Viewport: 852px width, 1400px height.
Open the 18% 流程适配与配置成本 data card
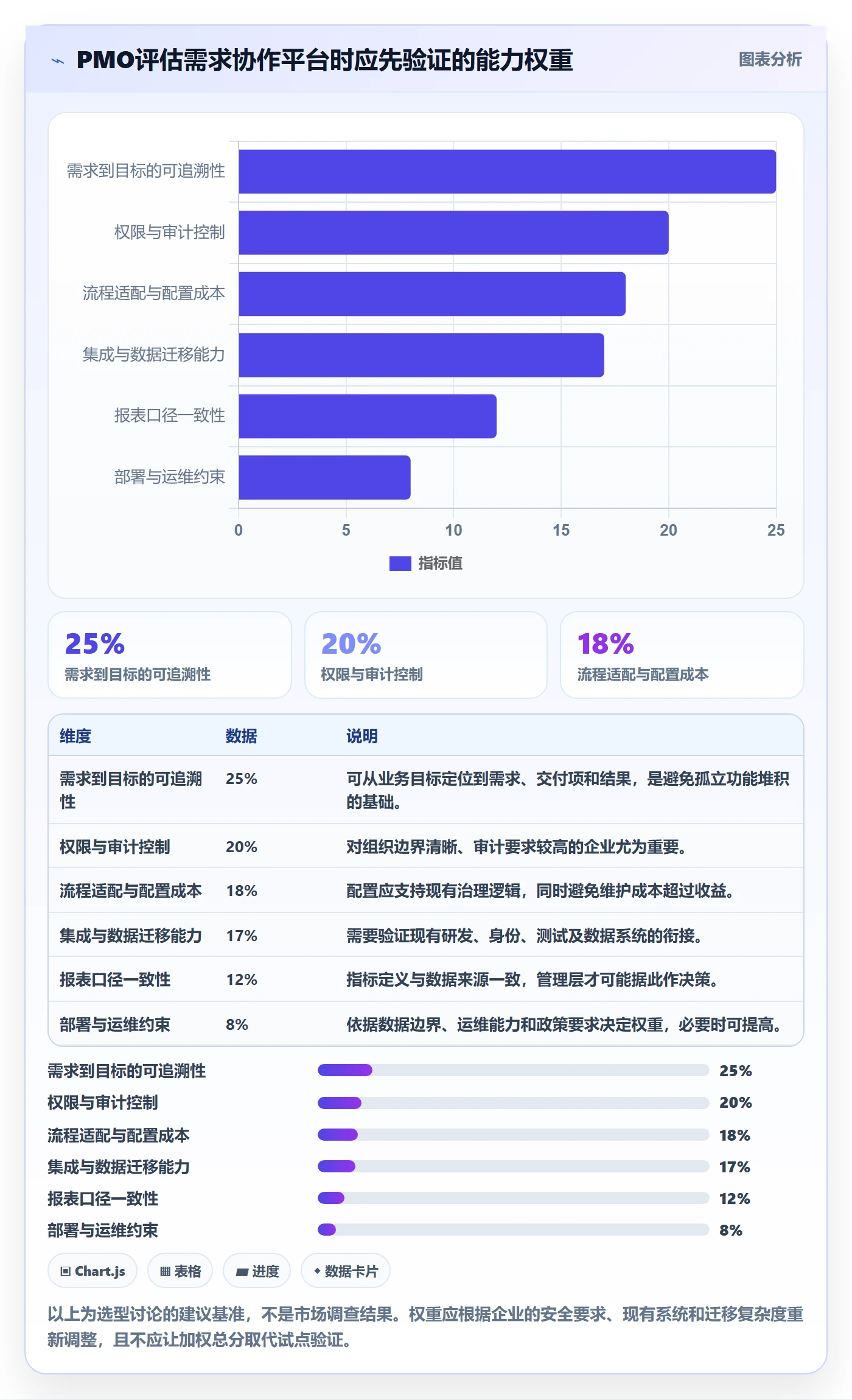point(682,655)
